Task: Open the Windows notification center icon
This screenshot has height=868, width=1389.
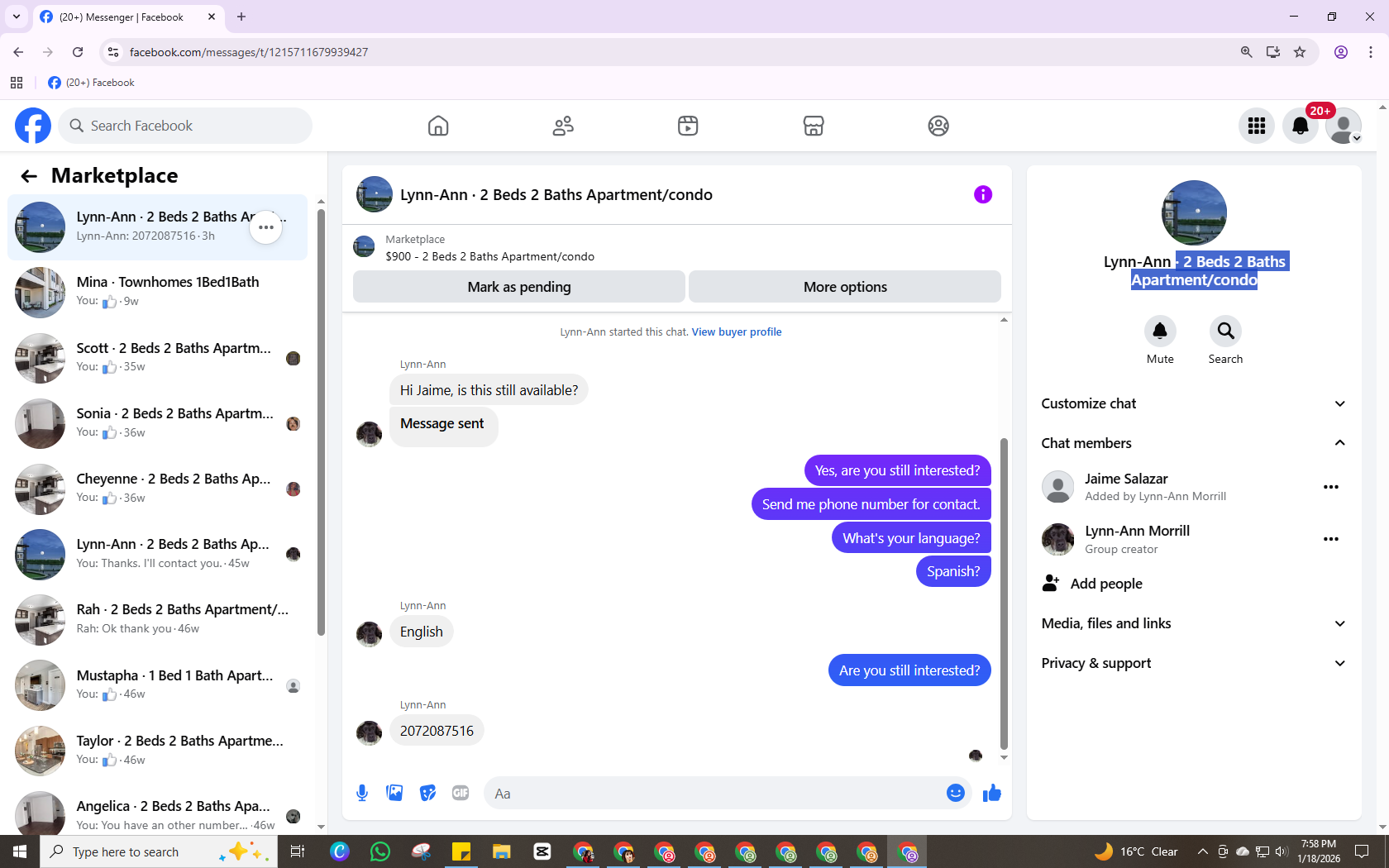Action: [x=1362, y=851]
